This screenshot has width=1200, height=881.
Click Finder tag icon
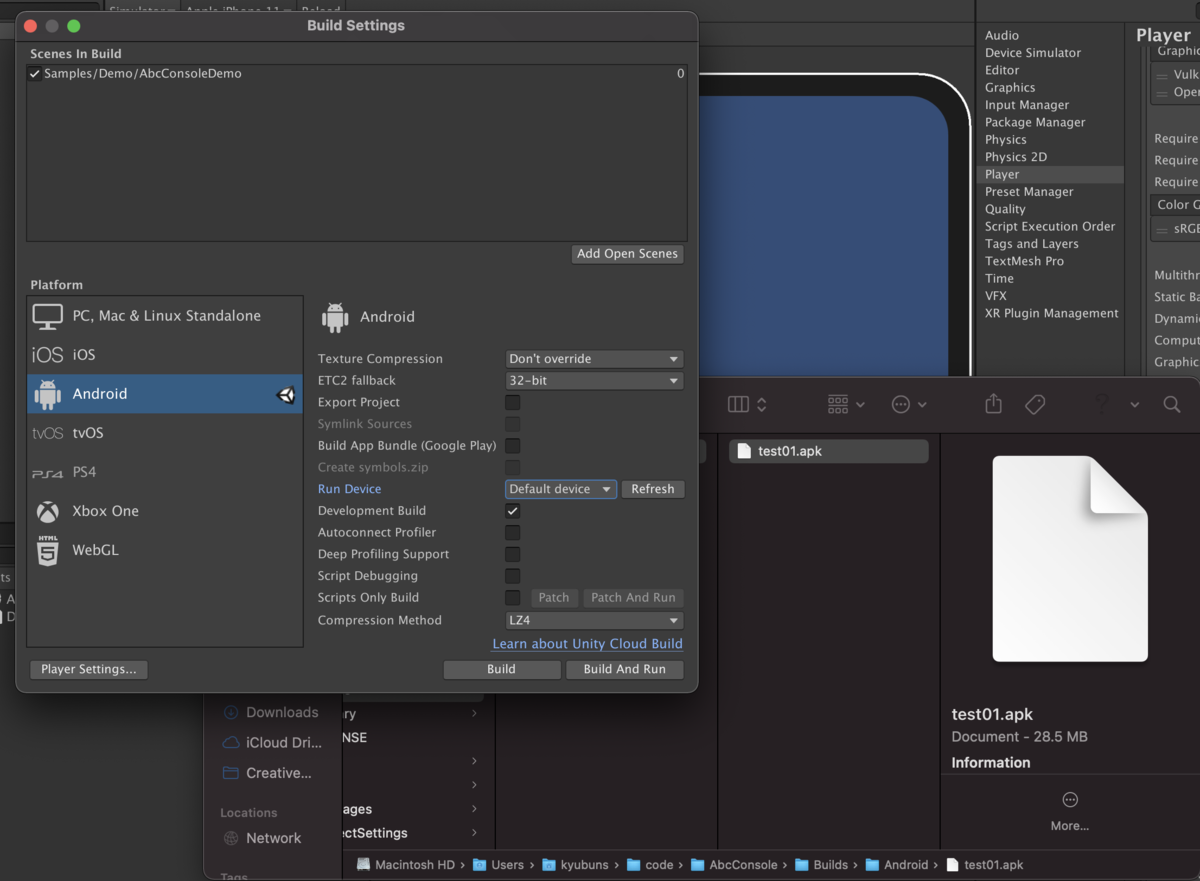point(1035,404)
